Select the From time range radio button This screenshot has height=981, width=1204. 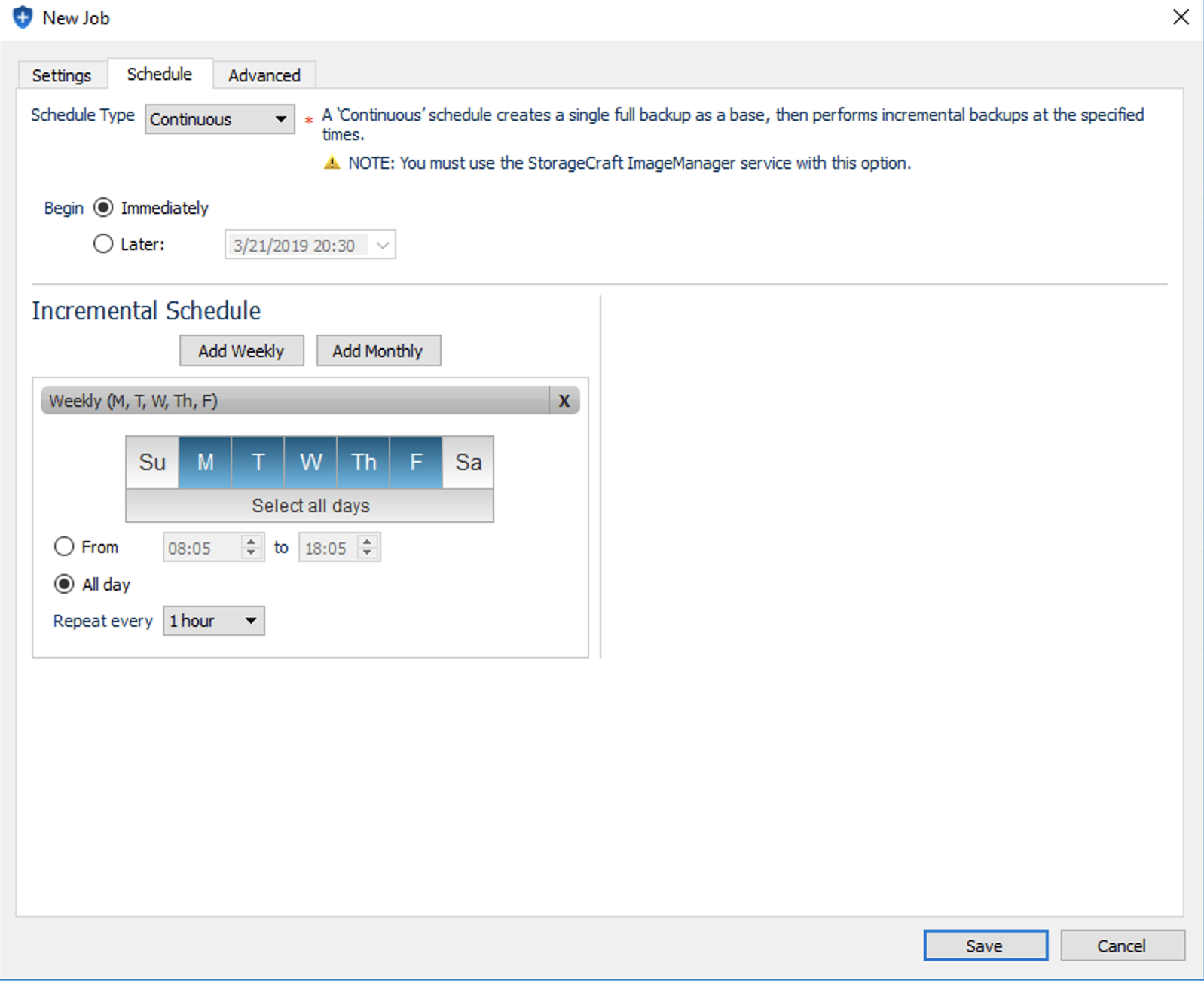pyautogui.click(x=64, y=546)
